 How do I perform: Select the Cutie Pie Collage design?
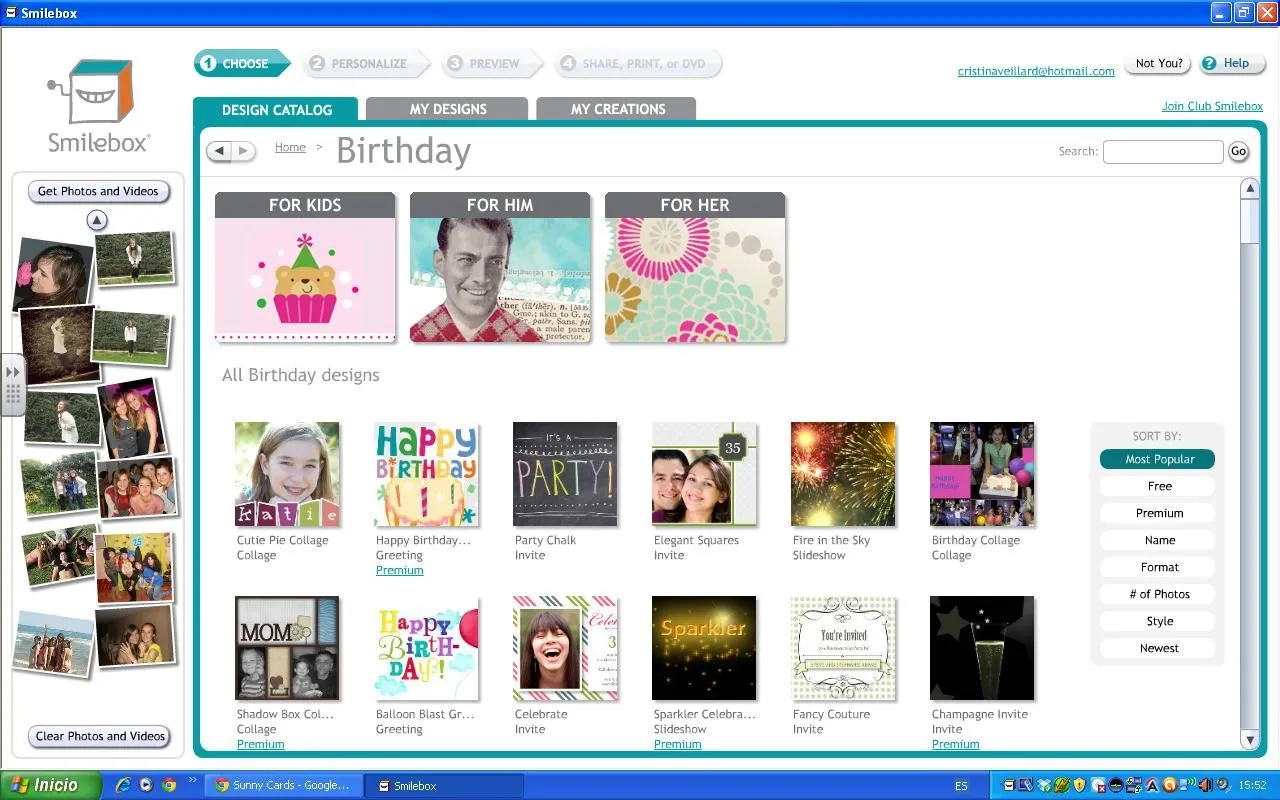287,474
